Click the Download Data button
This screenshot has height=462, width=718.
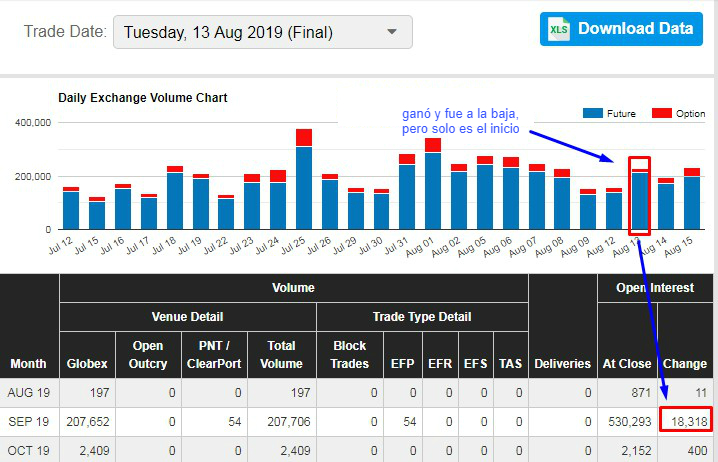tap(621, 29)
